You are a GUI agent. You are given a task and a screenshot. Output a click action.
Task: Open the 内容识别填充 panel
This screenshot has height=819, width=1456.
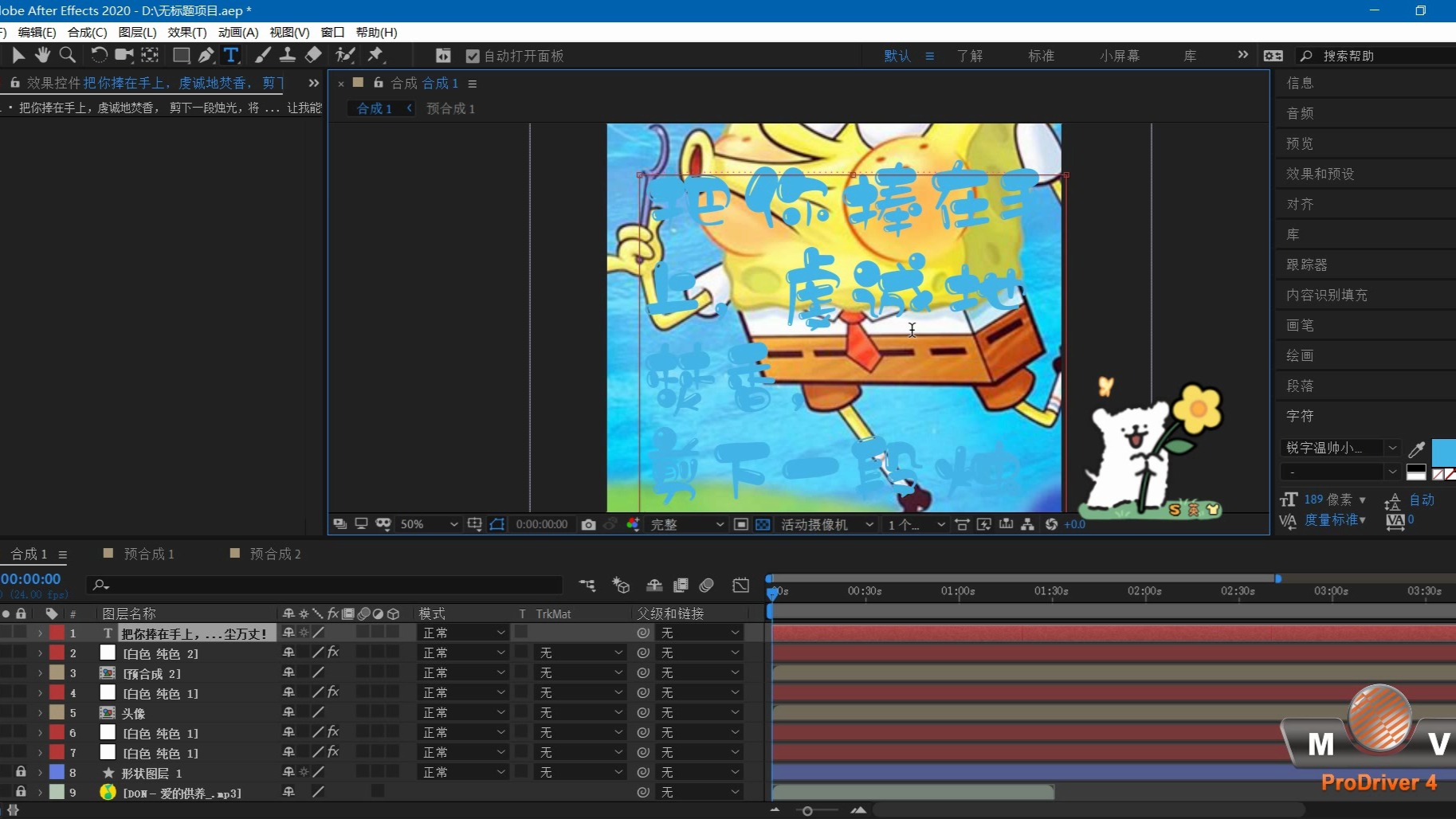(1326, 295)
